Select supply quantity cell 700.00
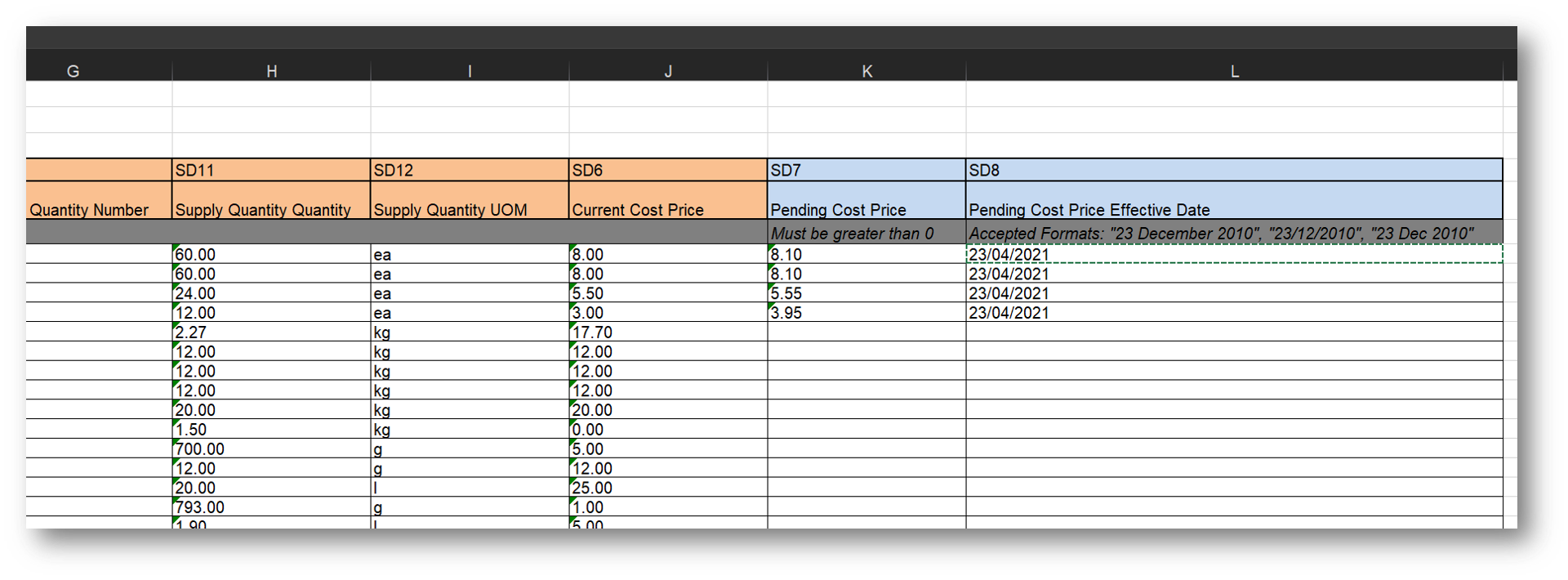1568x580 pixels. pos(271,449)
